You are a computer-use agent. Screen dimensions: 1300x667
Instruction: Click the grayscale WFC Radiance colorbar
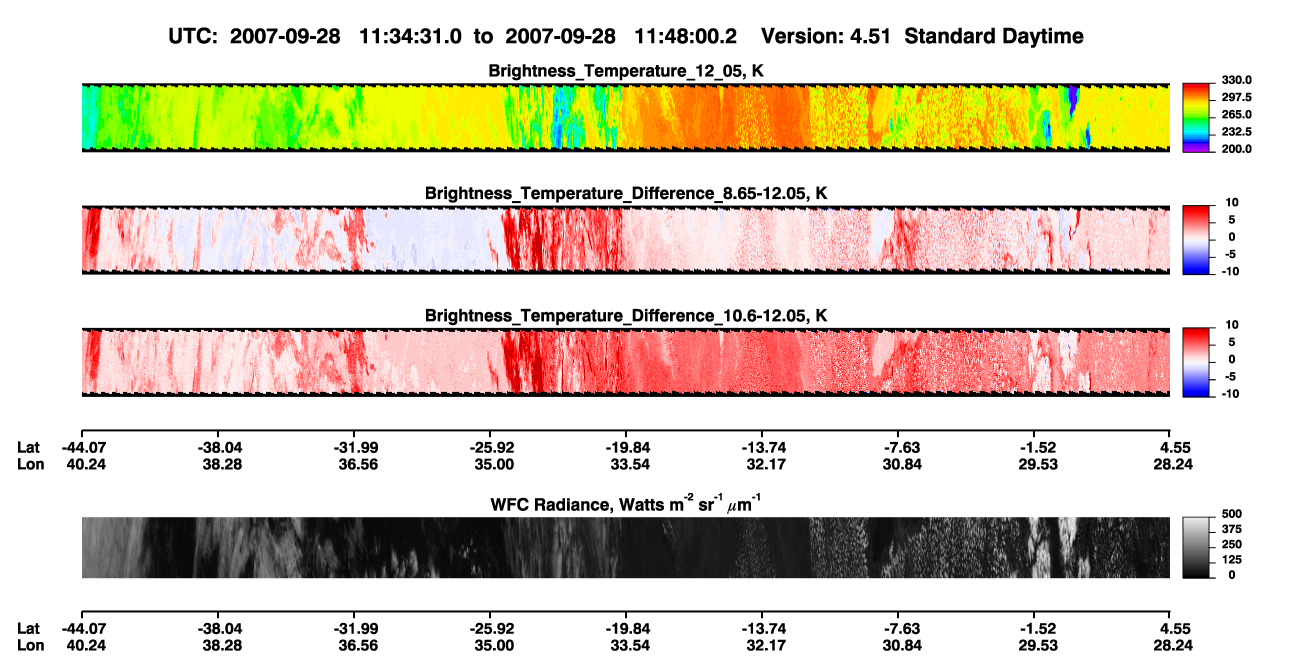(x=1197, y=548)
